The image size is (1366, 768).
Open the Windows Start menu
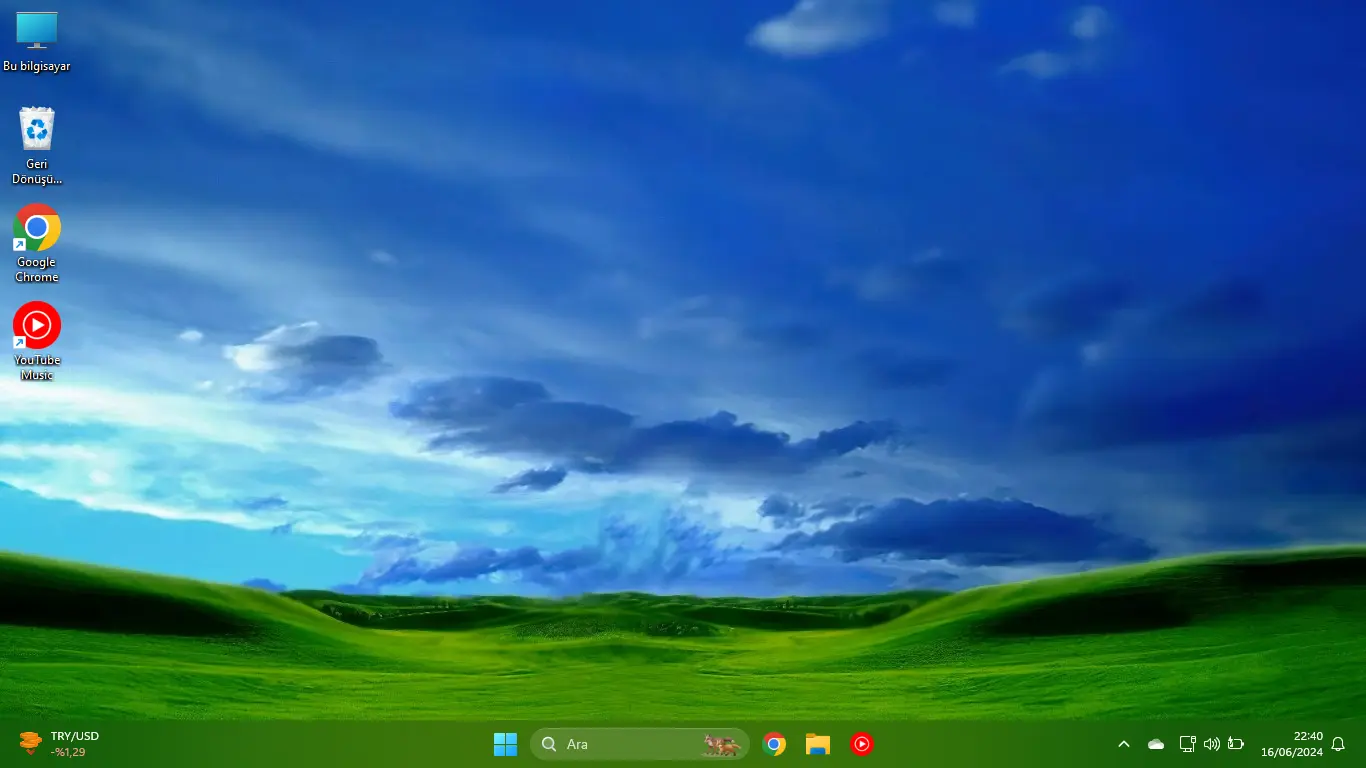point(506,744)
